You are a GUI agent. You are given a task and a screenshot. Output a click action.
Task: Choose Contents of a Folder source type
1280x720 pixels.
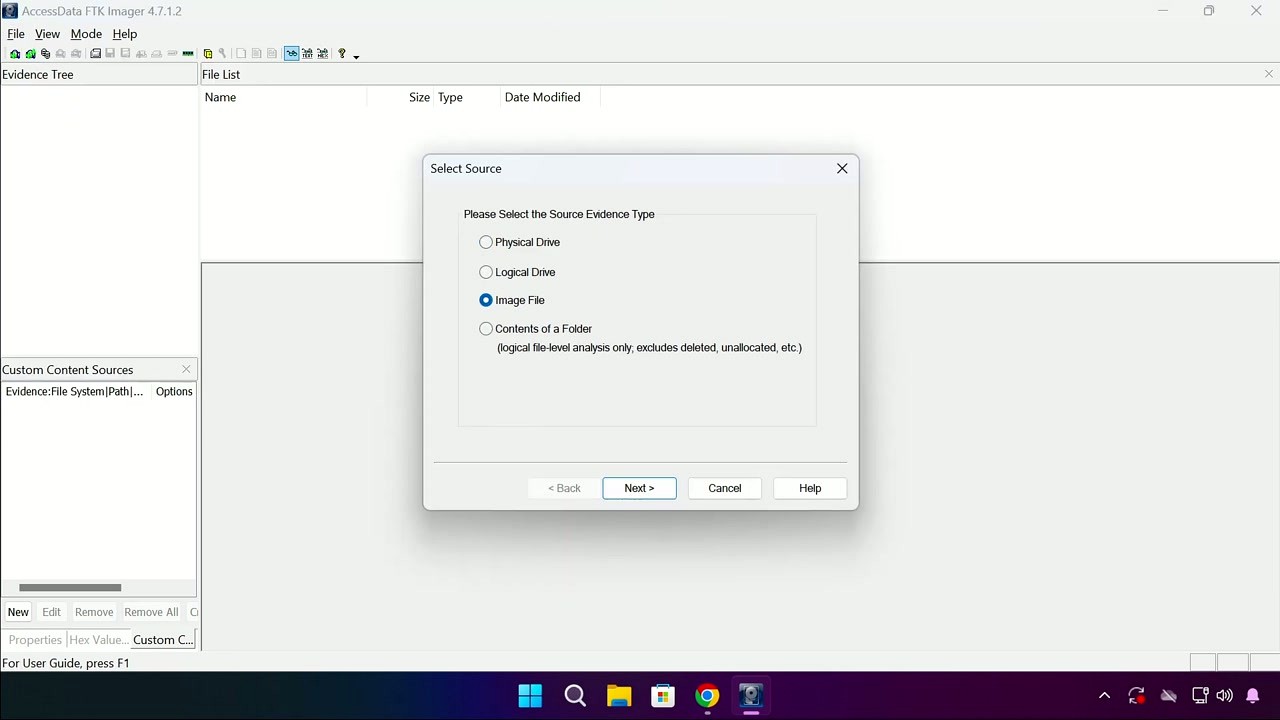point(486,328)
